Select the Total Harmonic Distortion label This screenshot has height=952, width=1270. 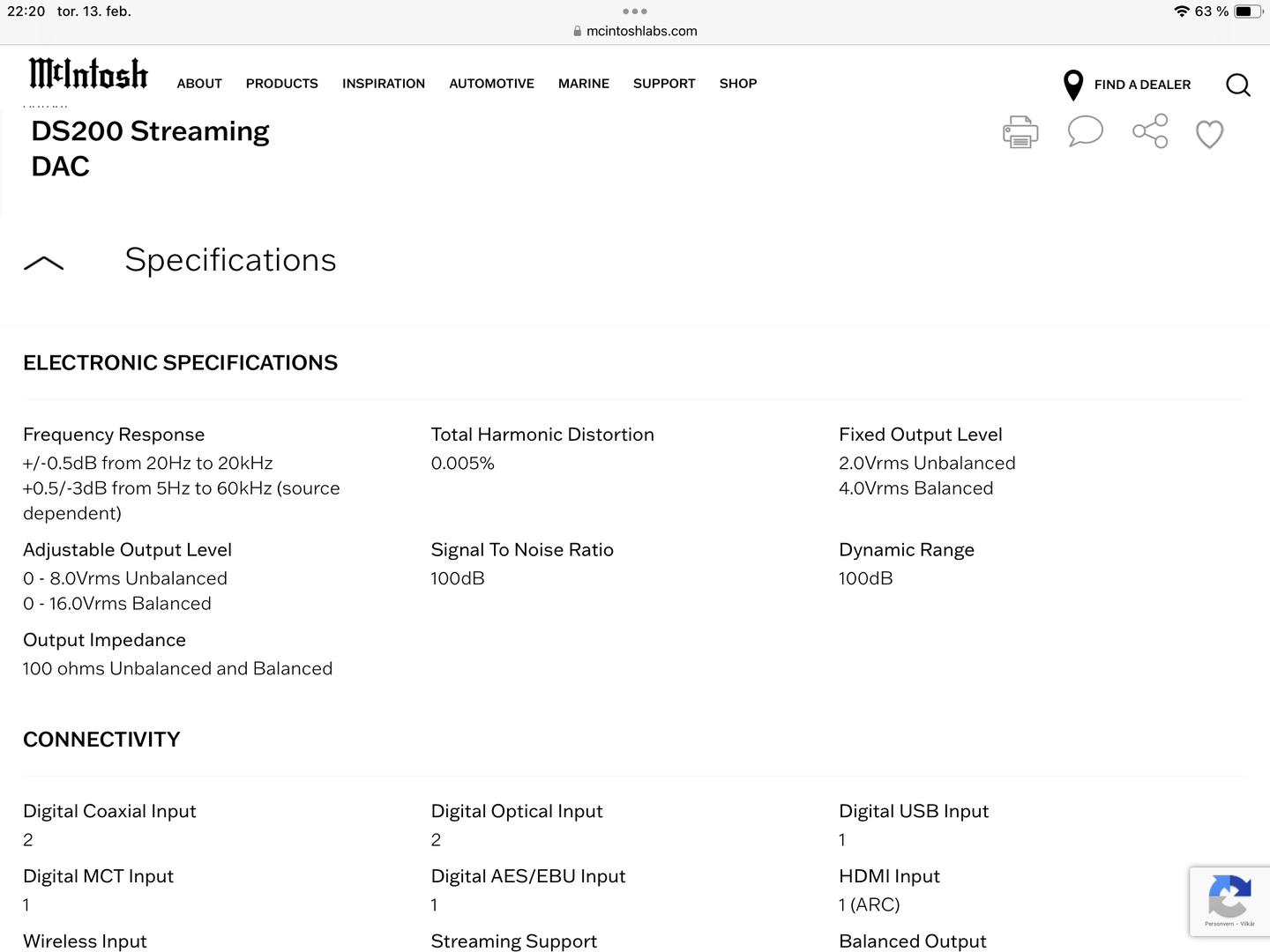(542, 435)
